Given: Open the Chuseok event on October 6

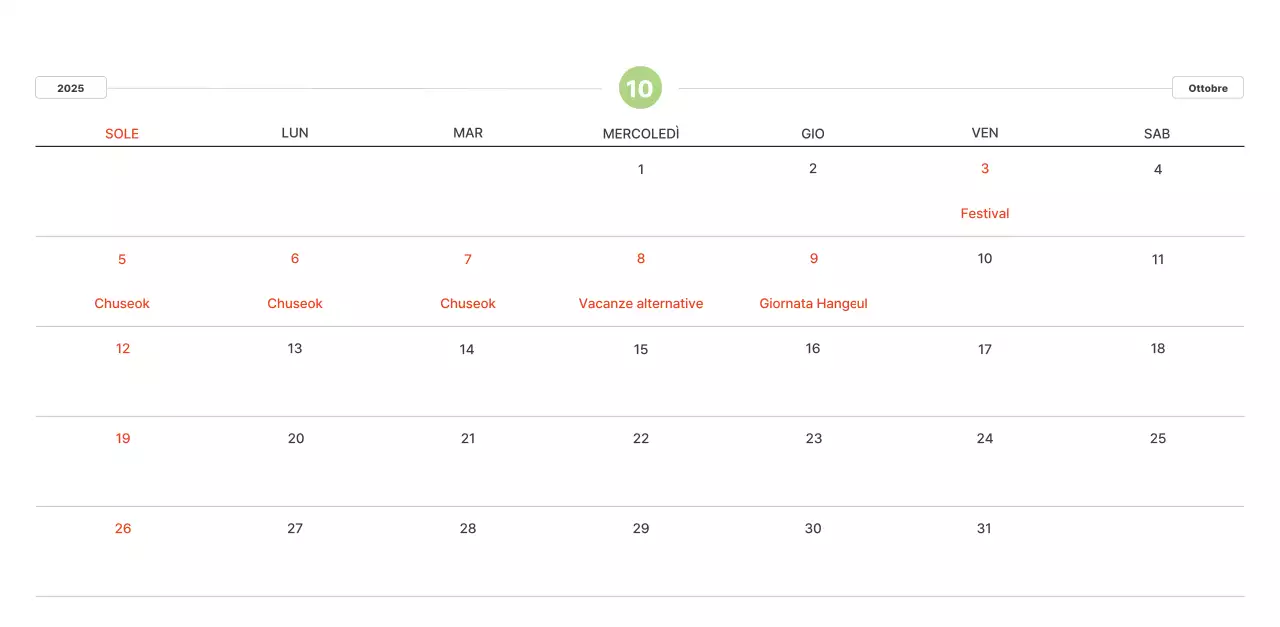Looking at the screenshot, I should click(295, 303).
